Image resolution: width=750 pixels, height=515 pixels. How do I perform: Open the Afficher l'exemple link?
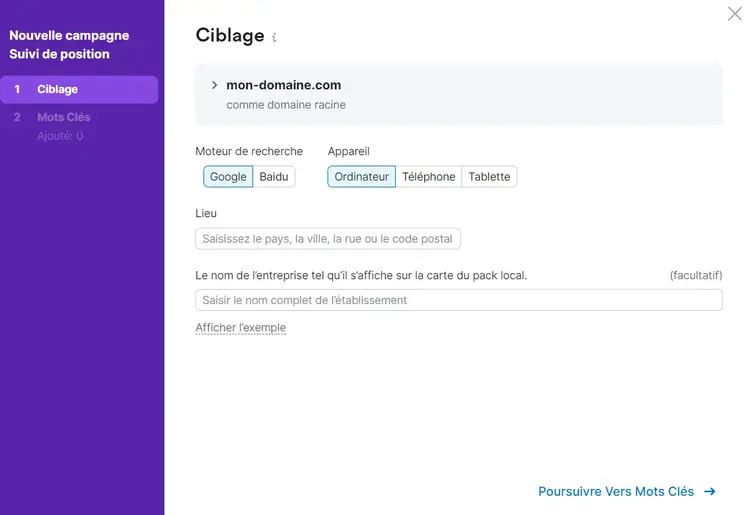241,328
